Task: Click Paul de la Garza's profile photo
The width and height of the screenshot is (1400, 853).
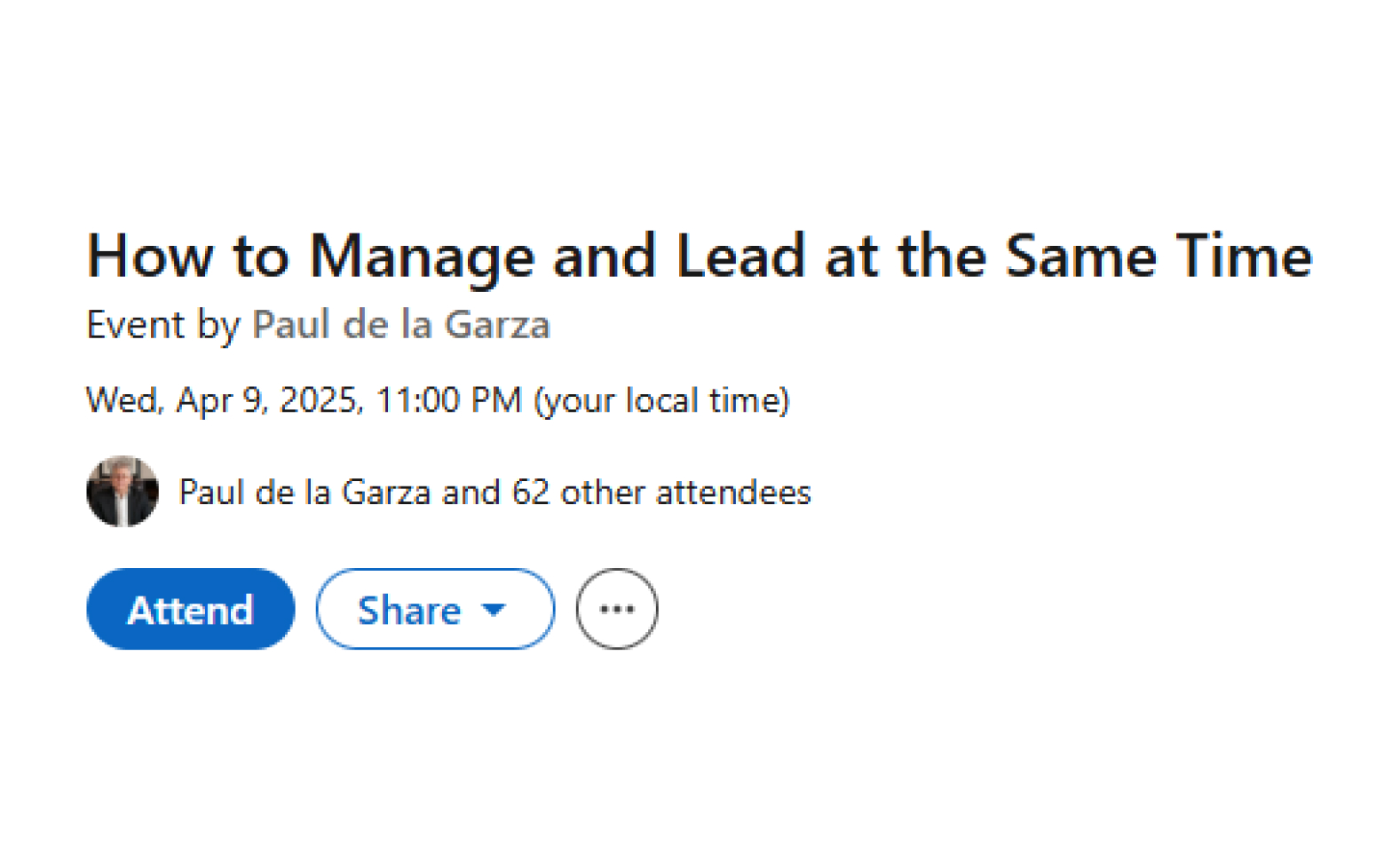Action: [x=123, y=492]
